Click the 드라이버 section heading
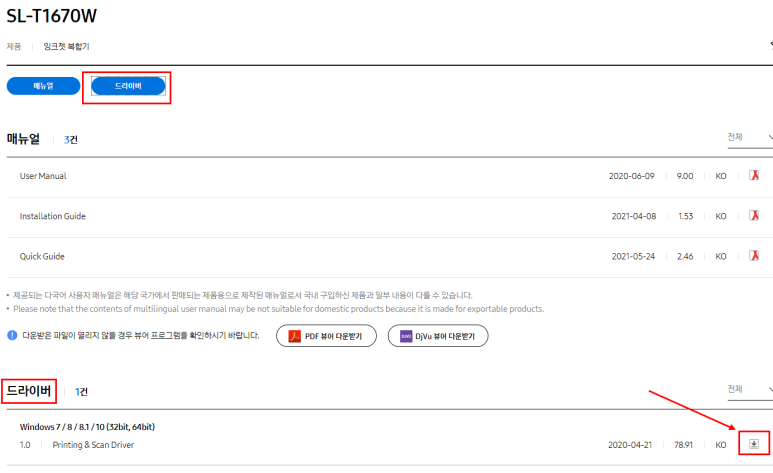 (29, 391)
